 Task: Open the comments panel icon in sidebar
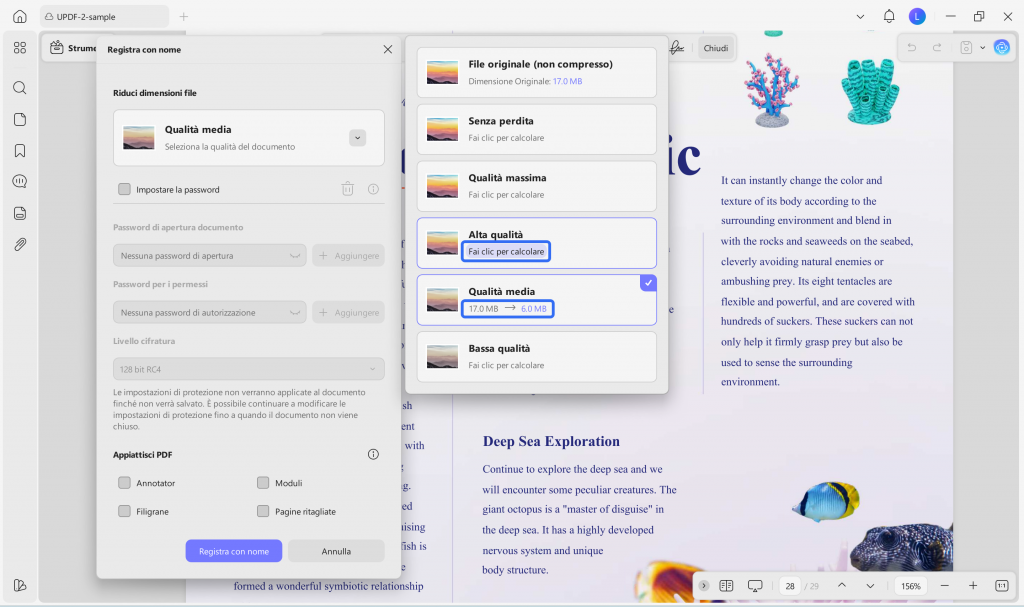(20, 182)
